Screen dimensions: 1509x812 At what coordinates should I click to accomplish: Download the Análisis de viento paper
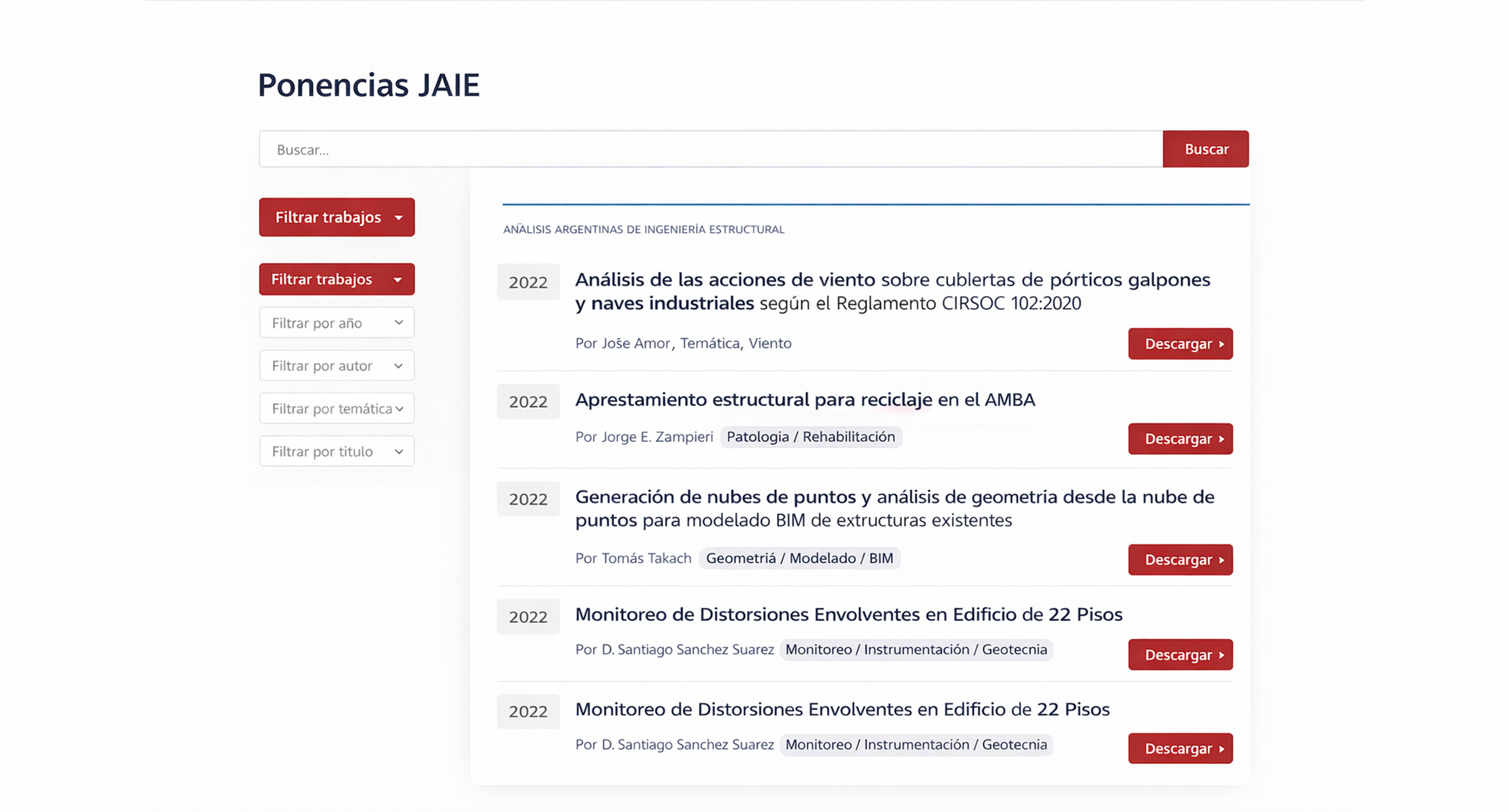pos(1180,344)
